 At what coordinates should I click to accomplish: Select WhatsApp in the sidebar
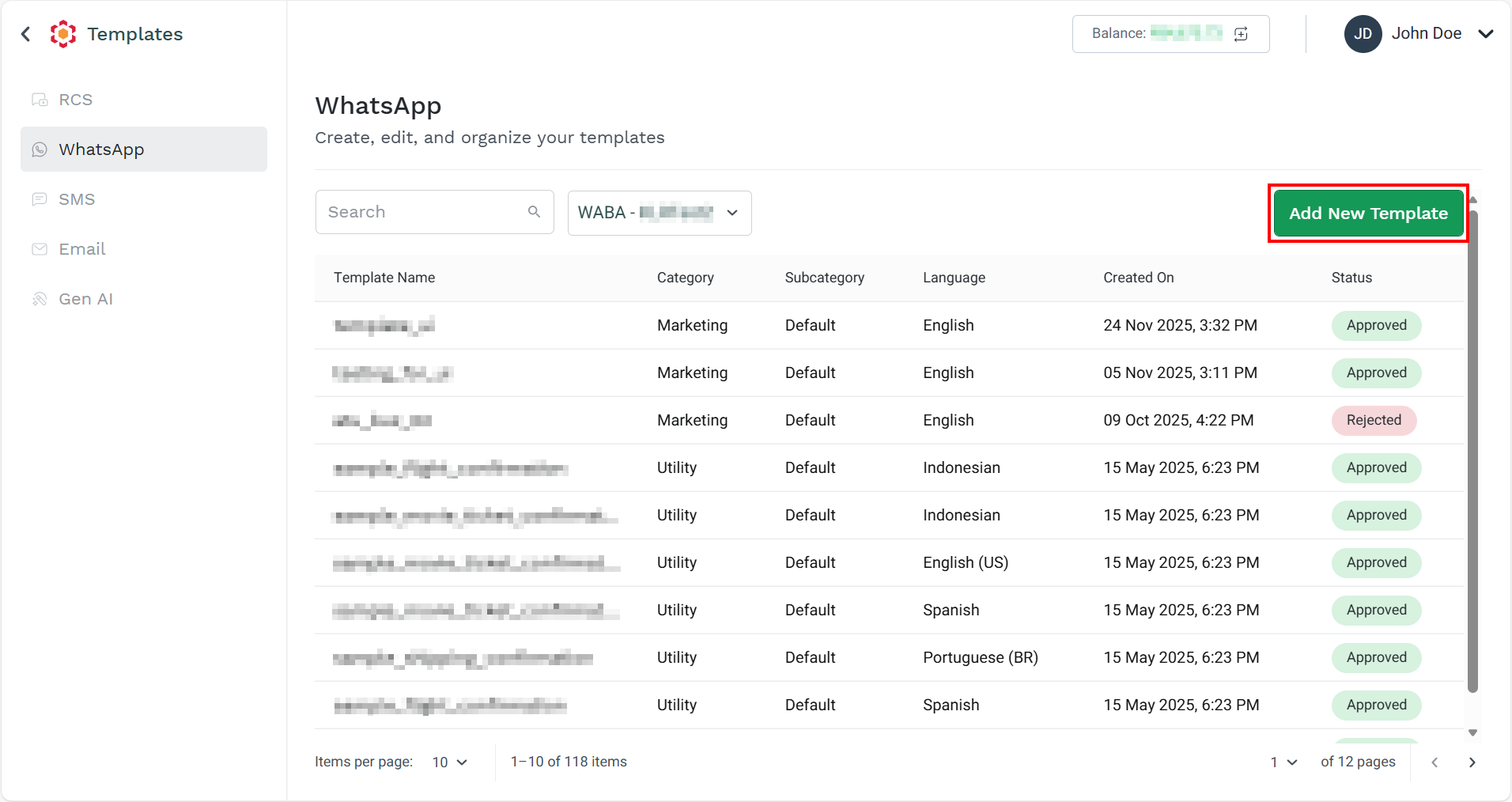[144, 149]
